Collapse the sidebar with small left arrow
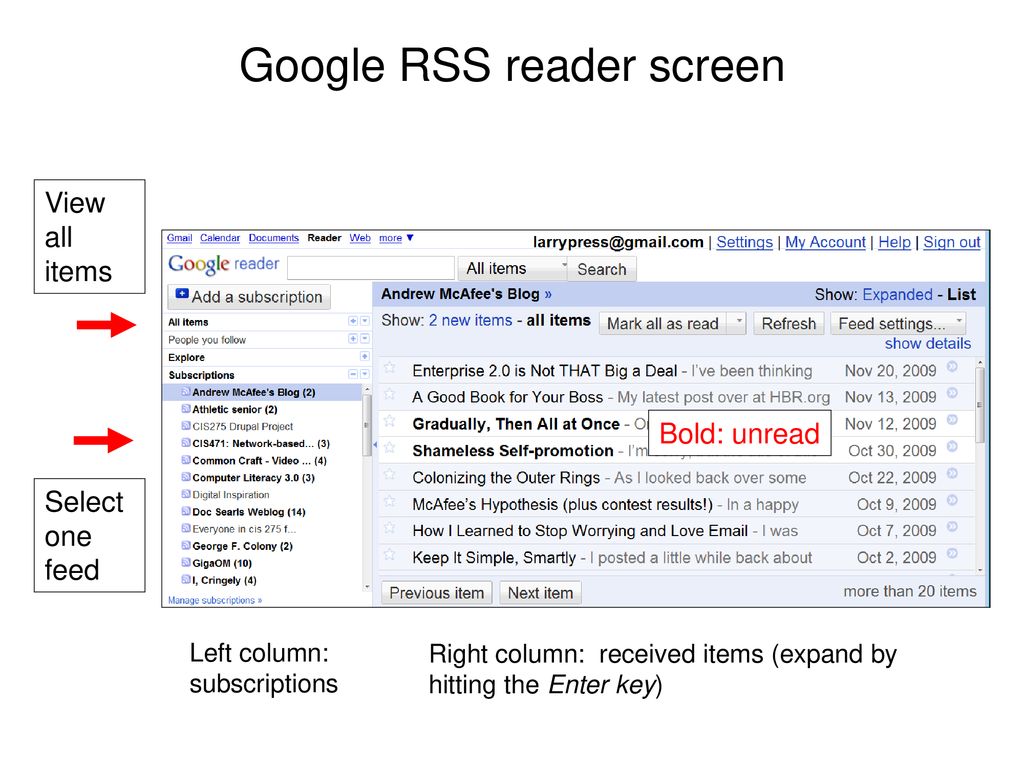The height and width of the screenshot is (768, 1024). [x=375, y=445]
